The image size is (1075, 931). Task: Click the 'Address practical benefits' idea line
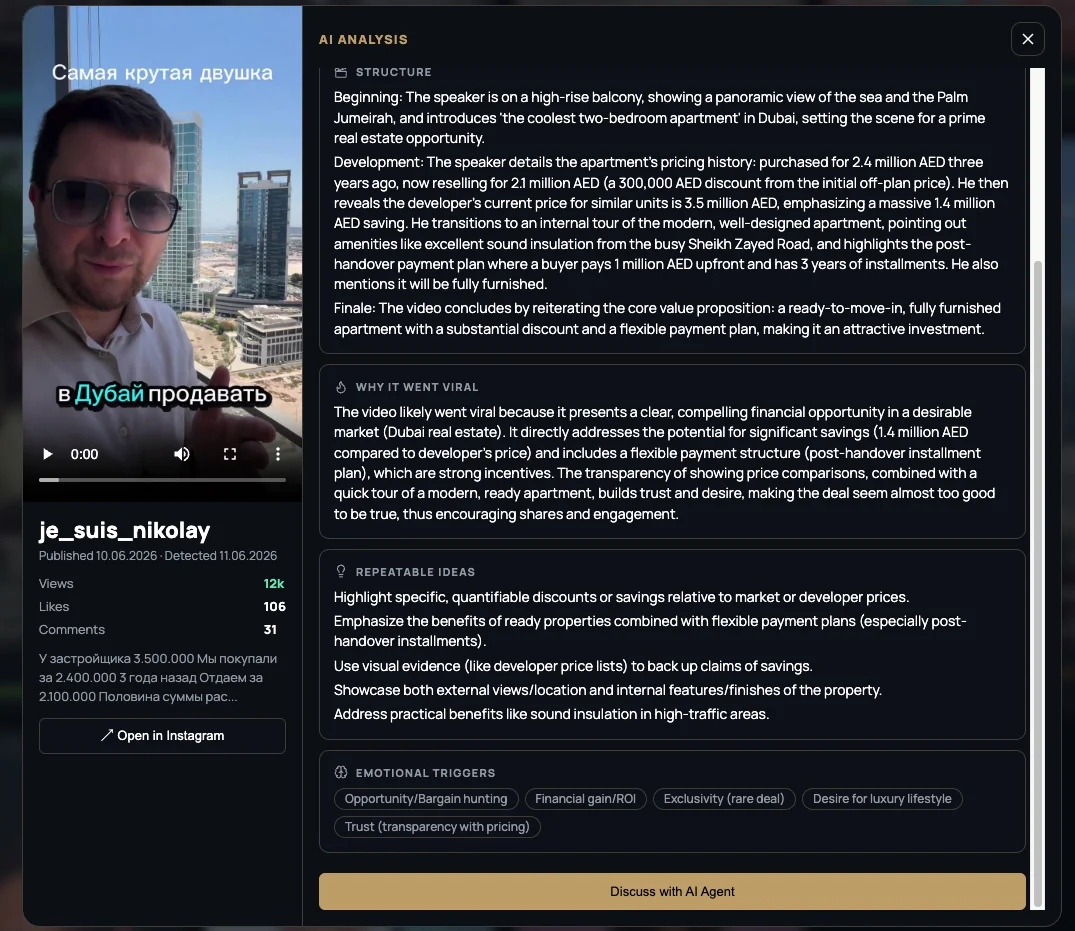[x=552, y=714]
